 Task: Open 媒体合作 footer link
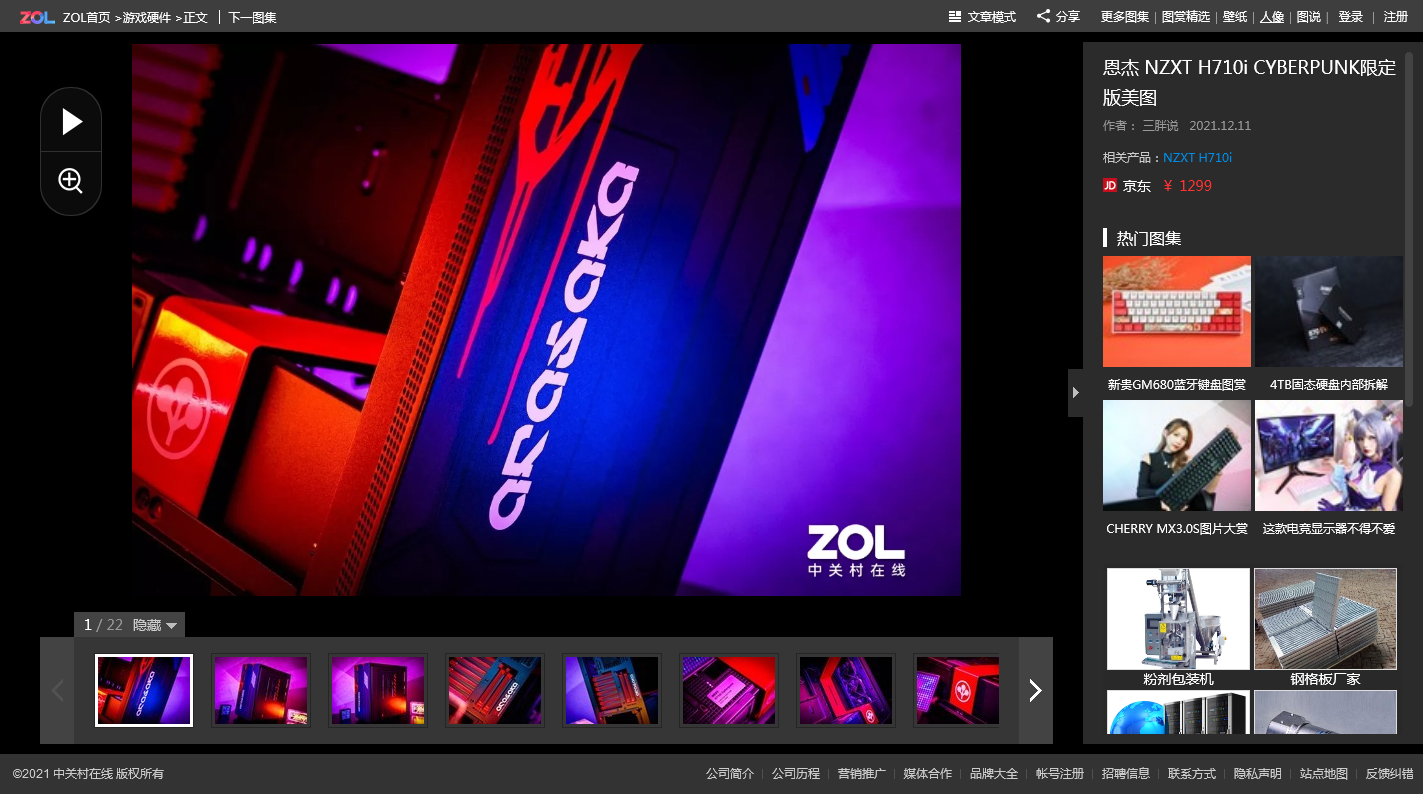pos(928,774)
